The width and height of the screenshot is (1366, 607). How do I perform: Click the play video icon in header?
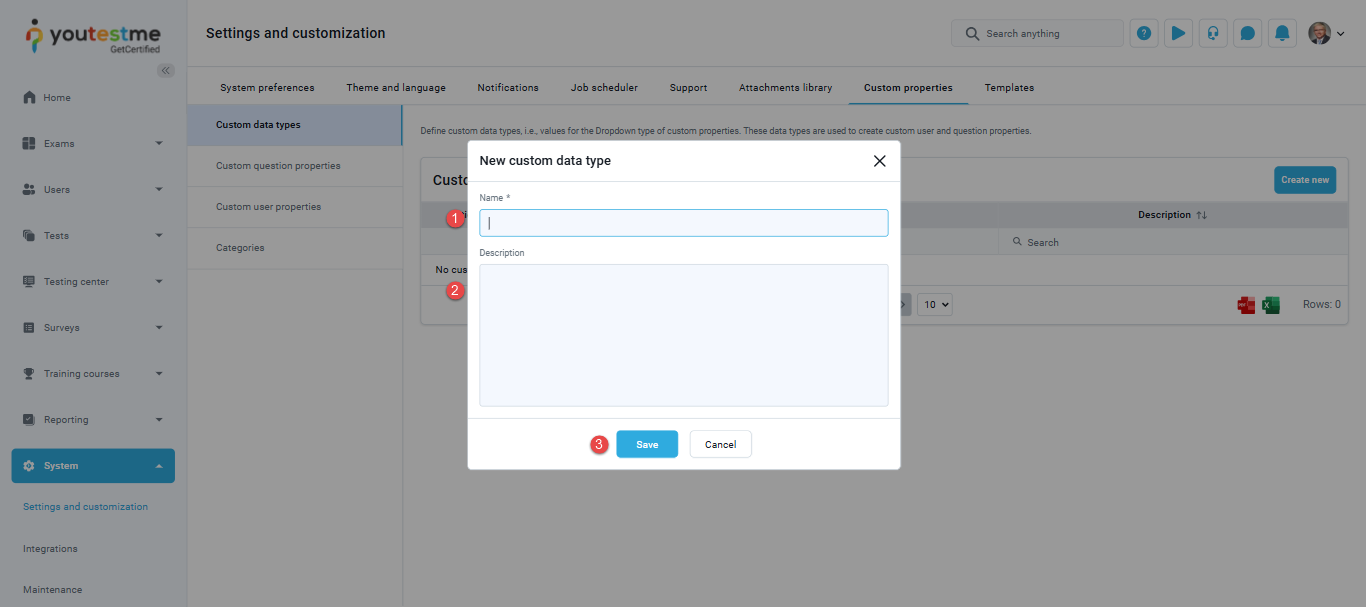coord(1178,33)
